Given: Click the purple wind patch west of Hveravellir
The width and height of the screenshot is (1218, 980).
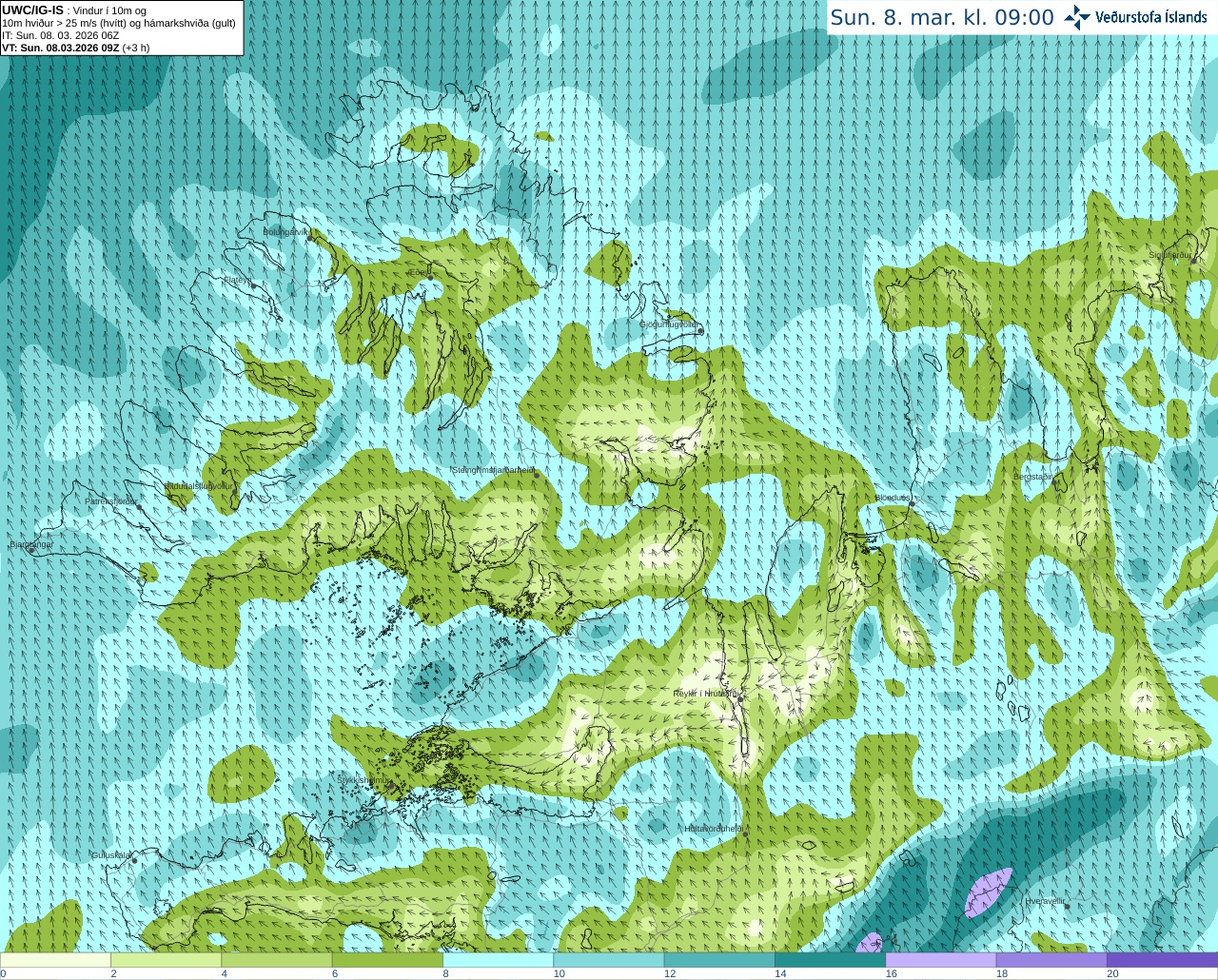Looking at the screenshot, I should pos(989,892).
